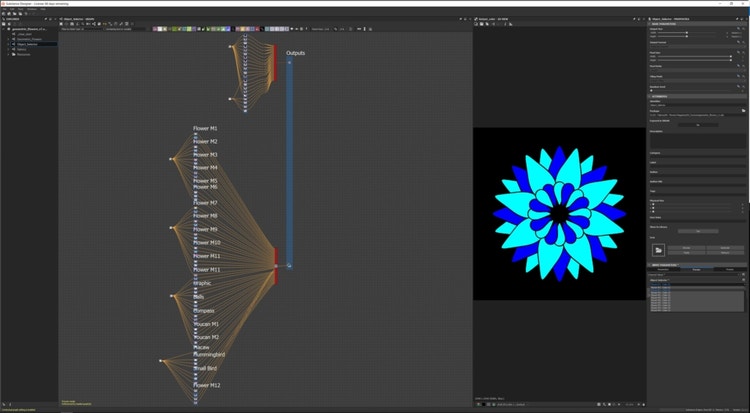Adjust the Output Size height slider
This screenshot has height=413, width=750.
[687, 36]
